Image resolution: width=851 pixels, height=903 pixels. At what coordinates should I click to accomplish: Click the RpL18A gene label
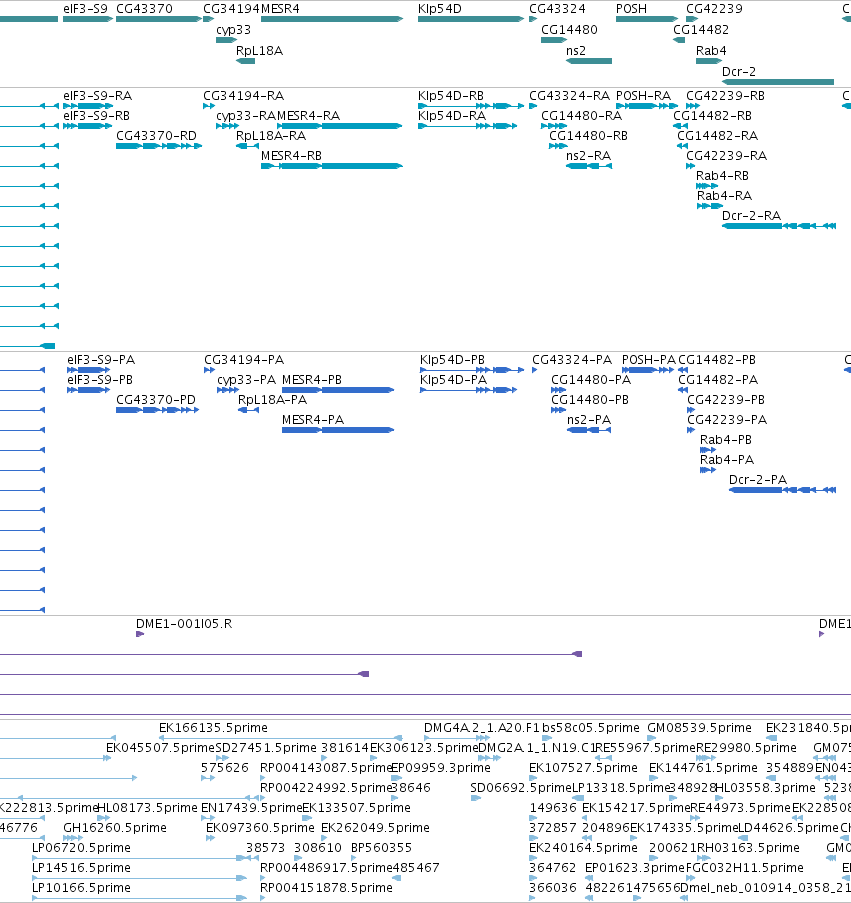click(x=259, y=51)
